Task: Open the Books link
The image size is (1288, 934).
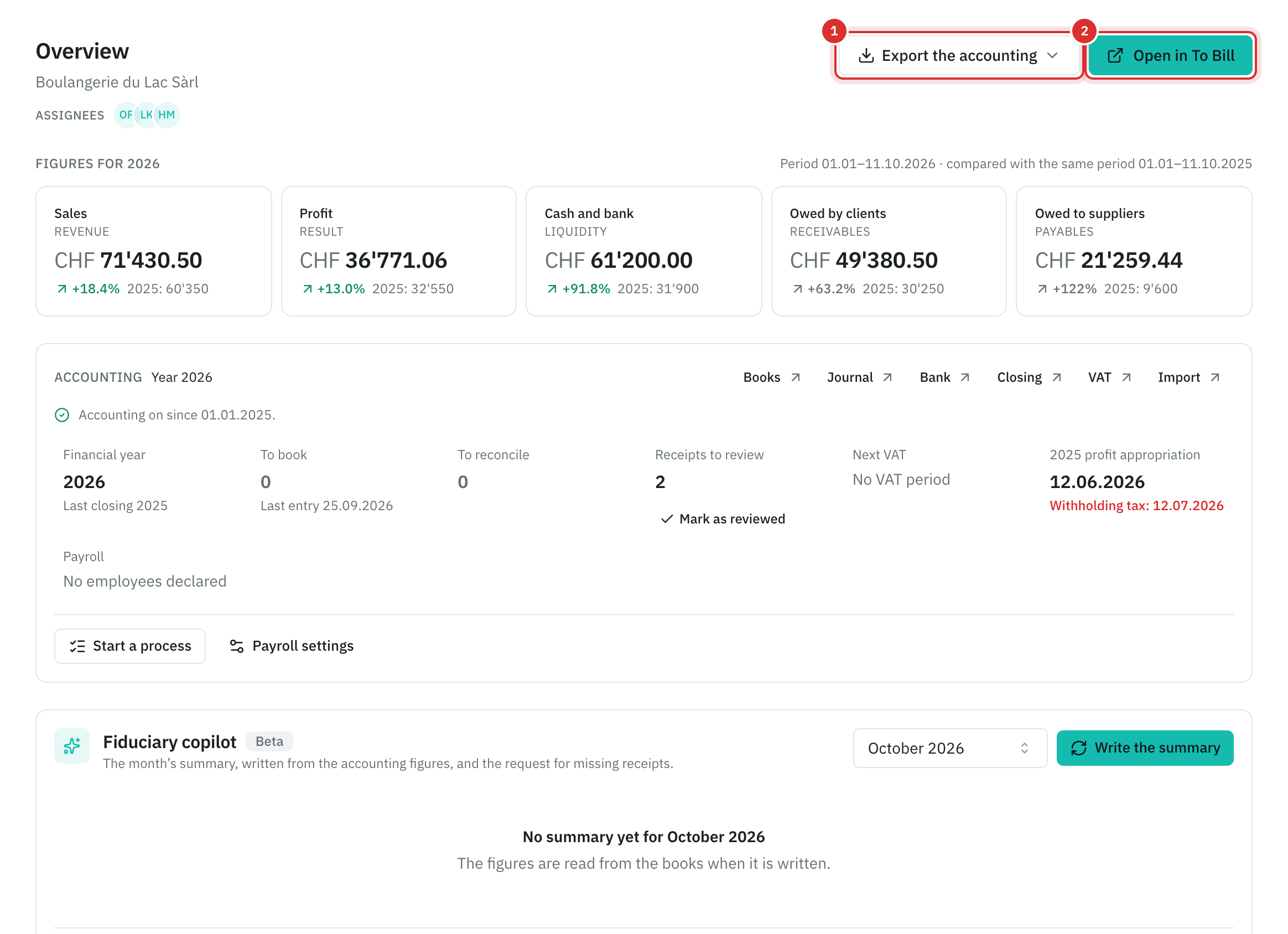Action: pos(772,377)
